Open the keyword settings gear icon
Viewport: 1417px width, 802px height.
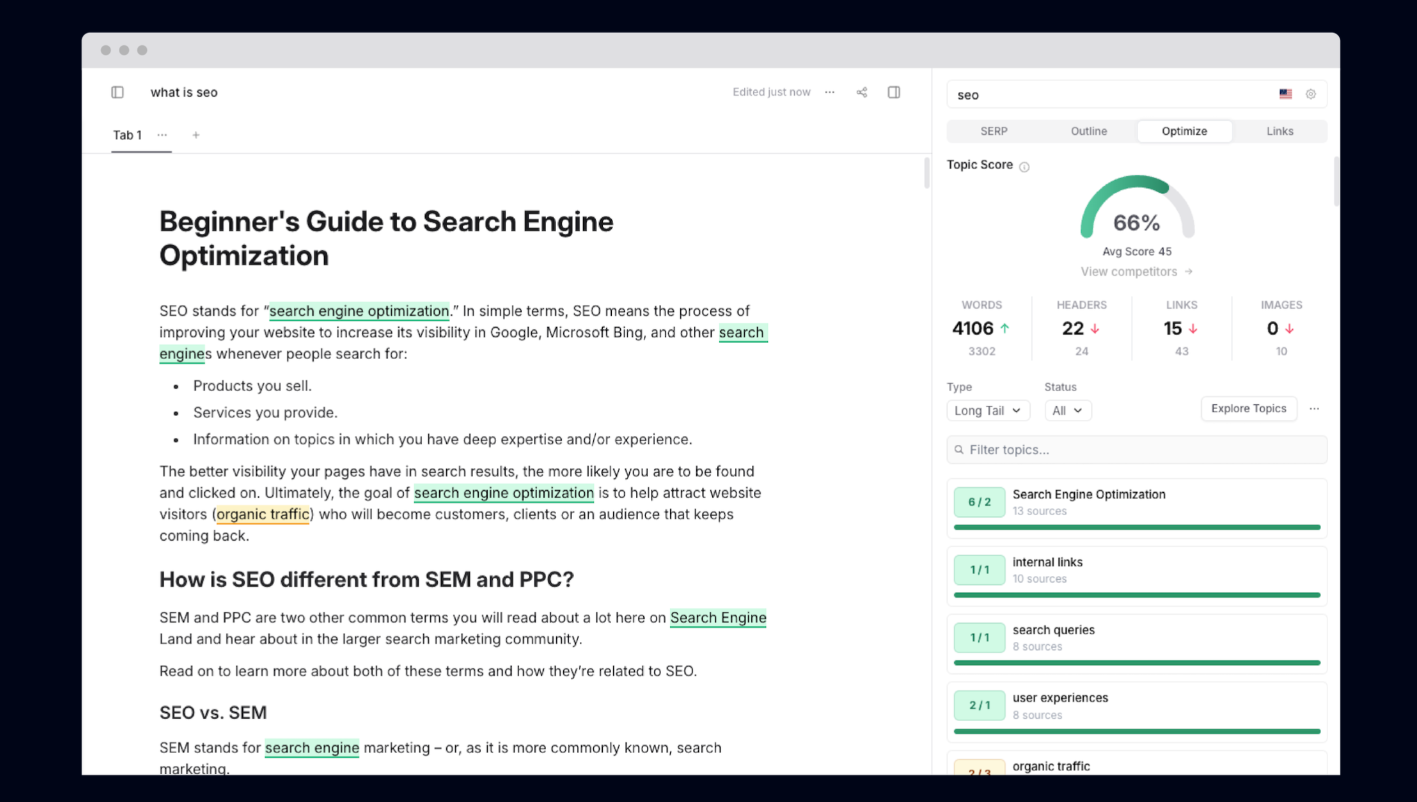click(1311, 94)
